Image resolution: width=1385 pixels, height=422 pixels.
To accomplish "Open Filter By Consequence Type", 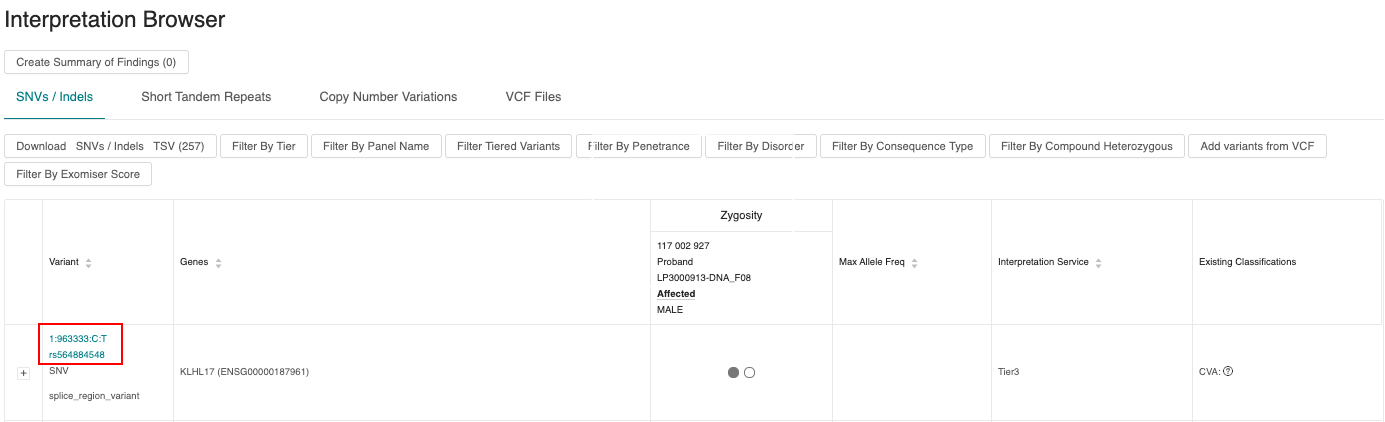I will 902,146.
